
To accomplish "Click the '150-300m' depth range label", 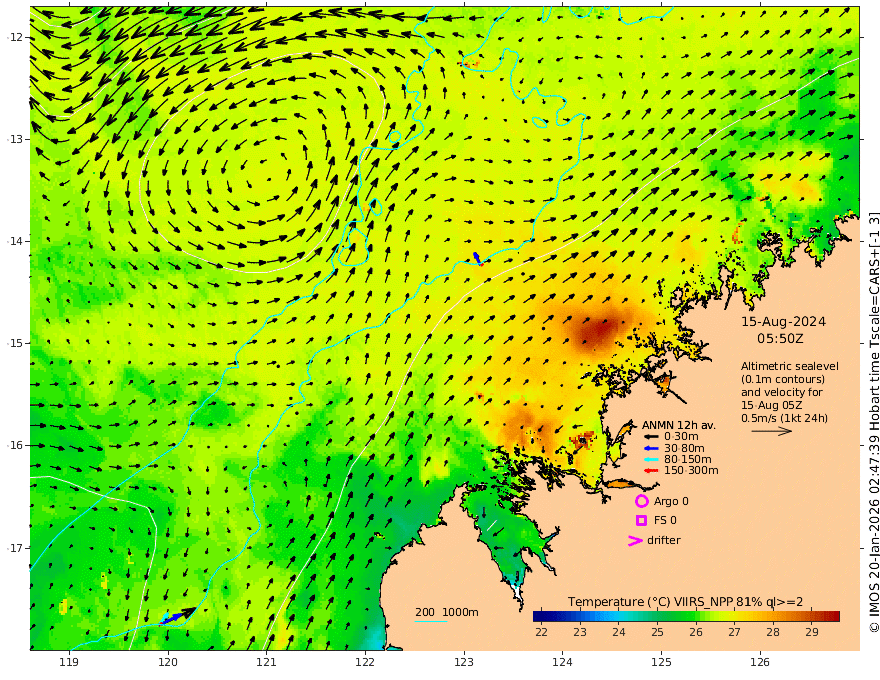I will point(691,470).
